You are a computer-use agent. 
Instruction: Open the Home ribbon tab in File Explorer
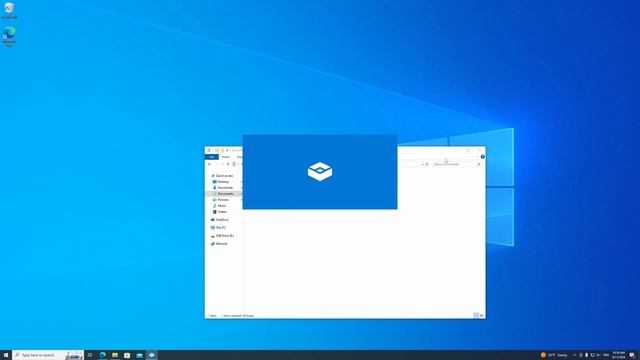pos(226,157)
